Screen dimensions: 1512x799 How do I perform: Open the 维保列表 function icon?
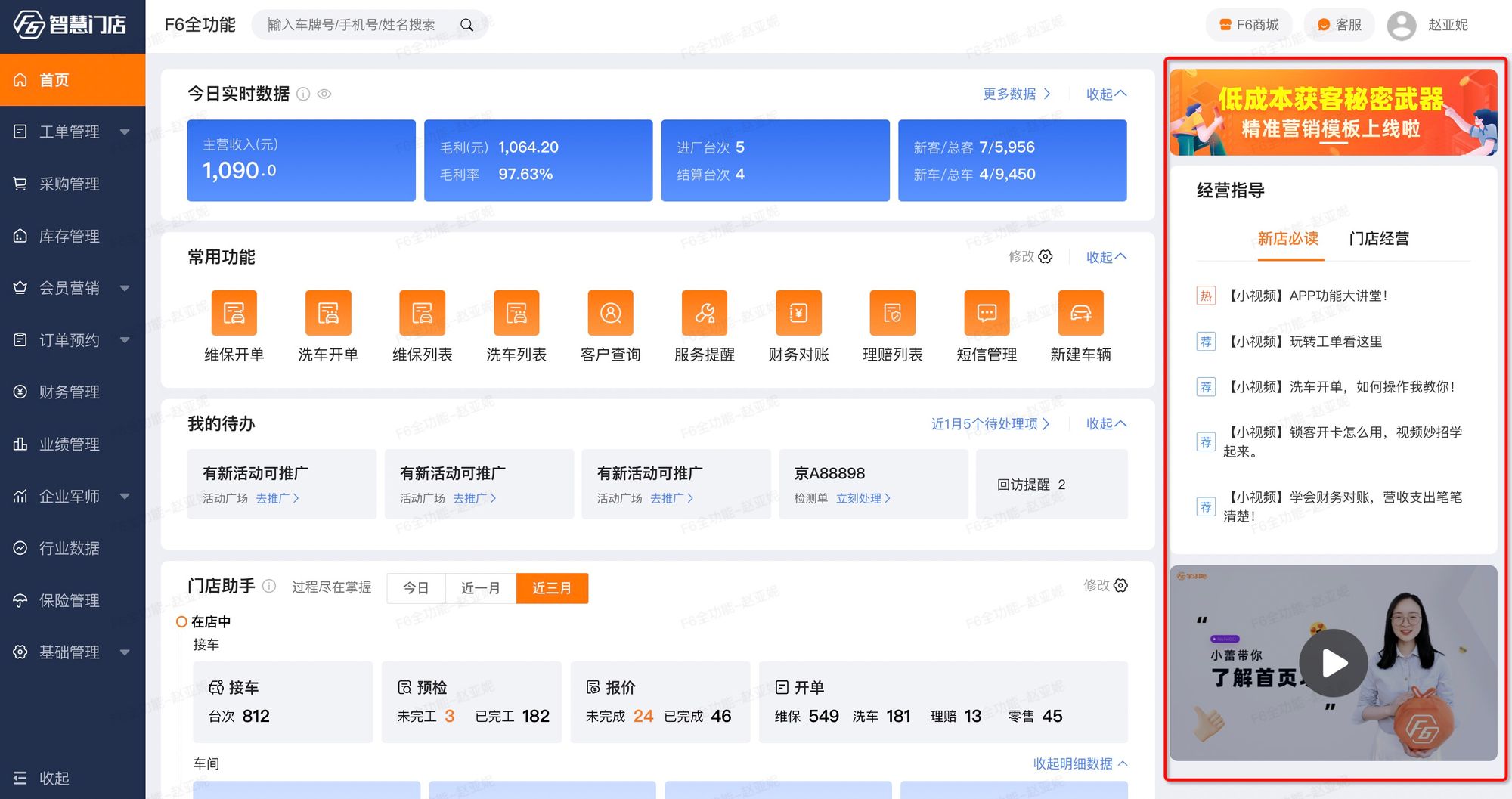click(x=422, y=312)
